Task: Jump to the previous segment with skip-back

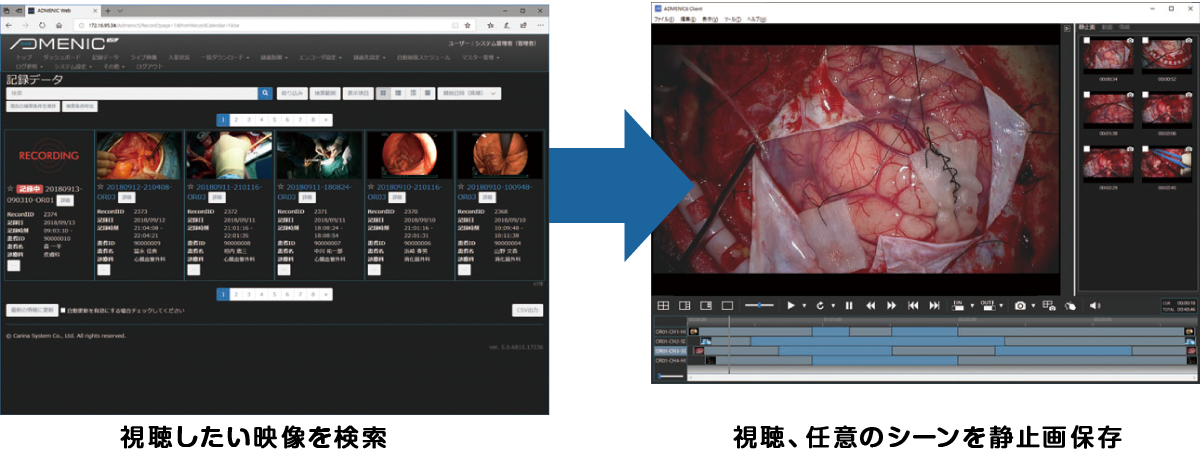Action: pos(913,305)
